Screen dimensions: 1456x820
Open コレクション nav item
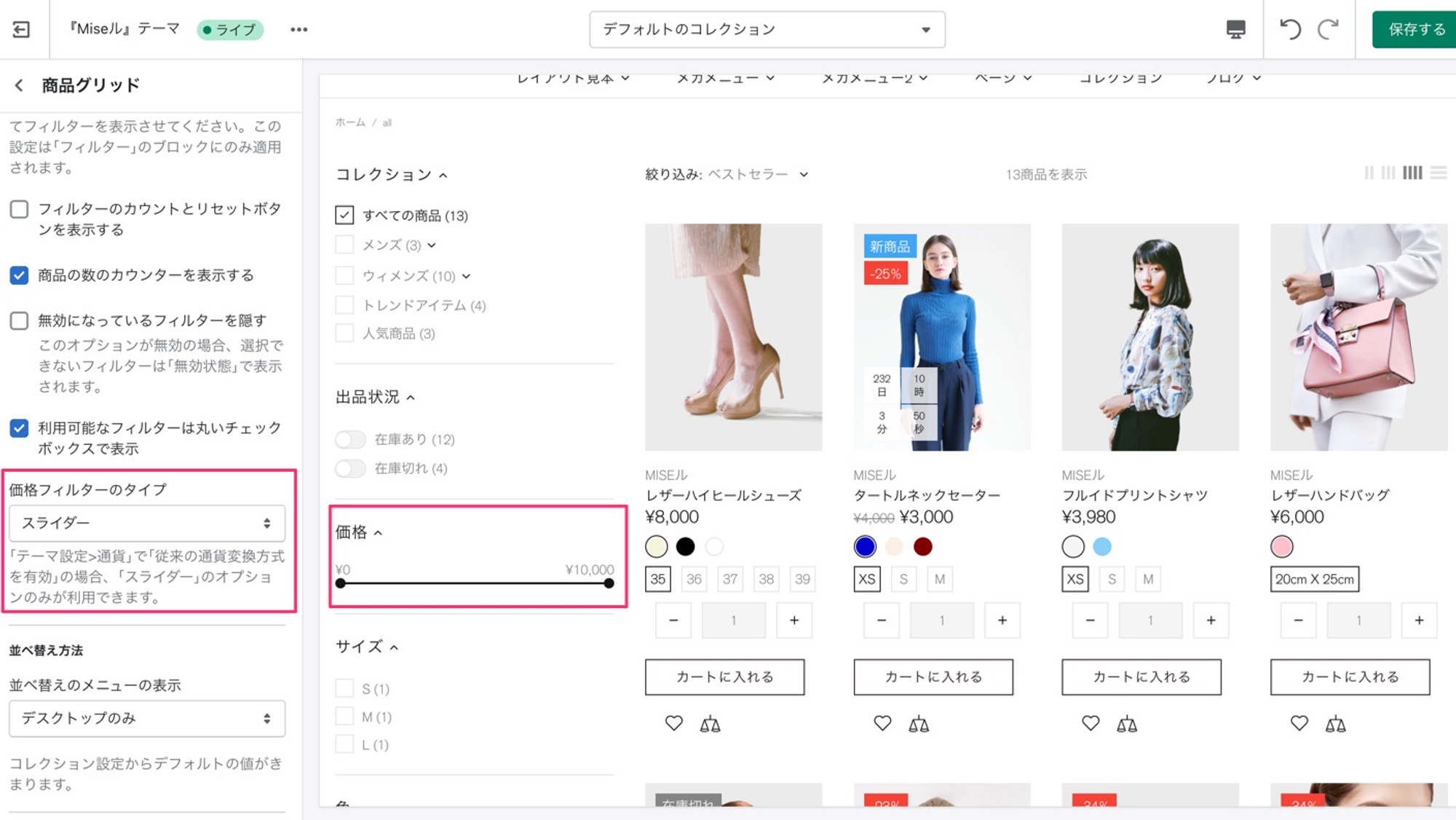[1120, 78]
